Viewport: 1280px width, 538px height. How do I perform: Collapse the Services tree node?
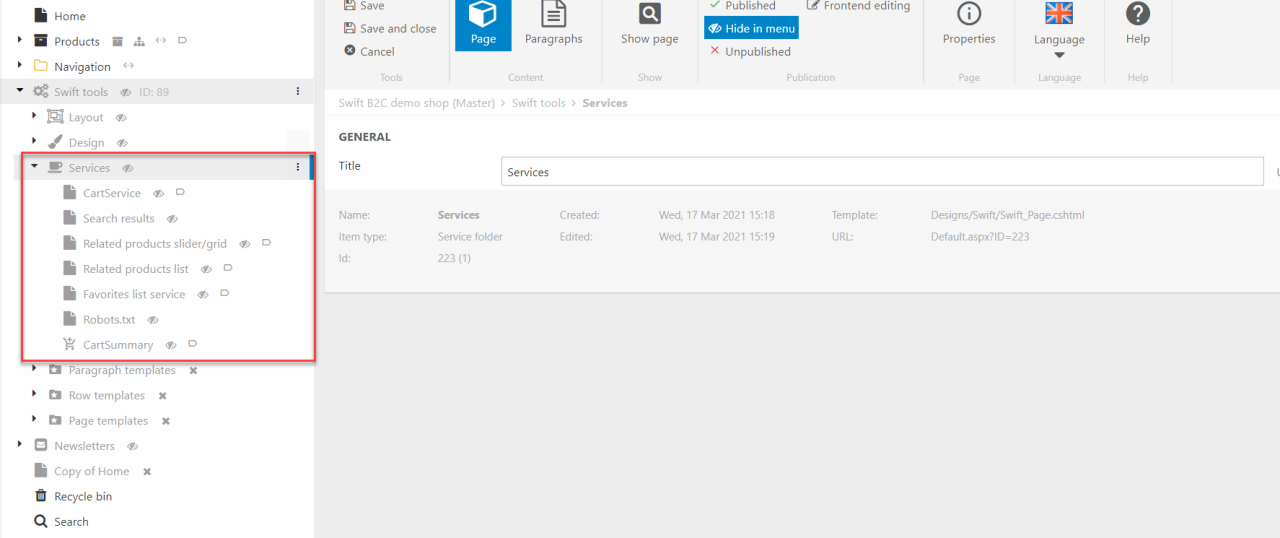click(x=34, y=167)
